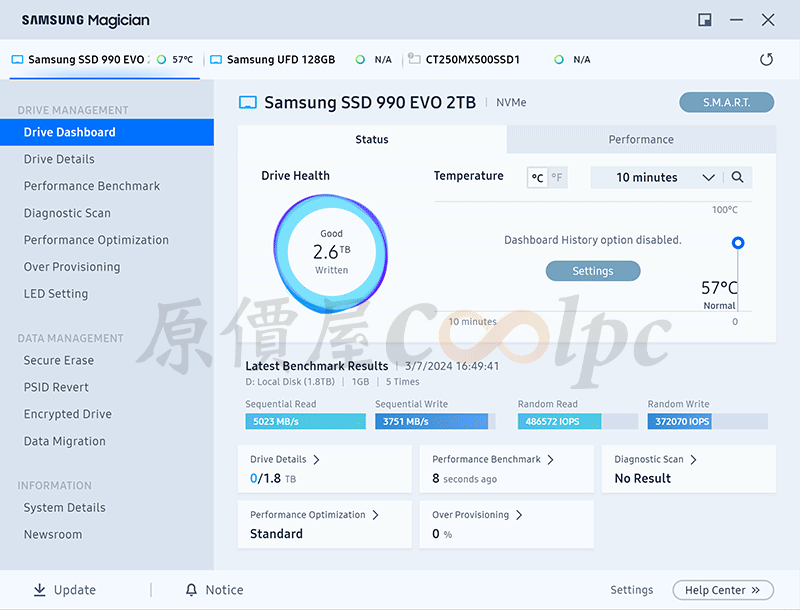Expand the Drive Details card chevron
Screen dimensions: 800x610
coord(316,460)
